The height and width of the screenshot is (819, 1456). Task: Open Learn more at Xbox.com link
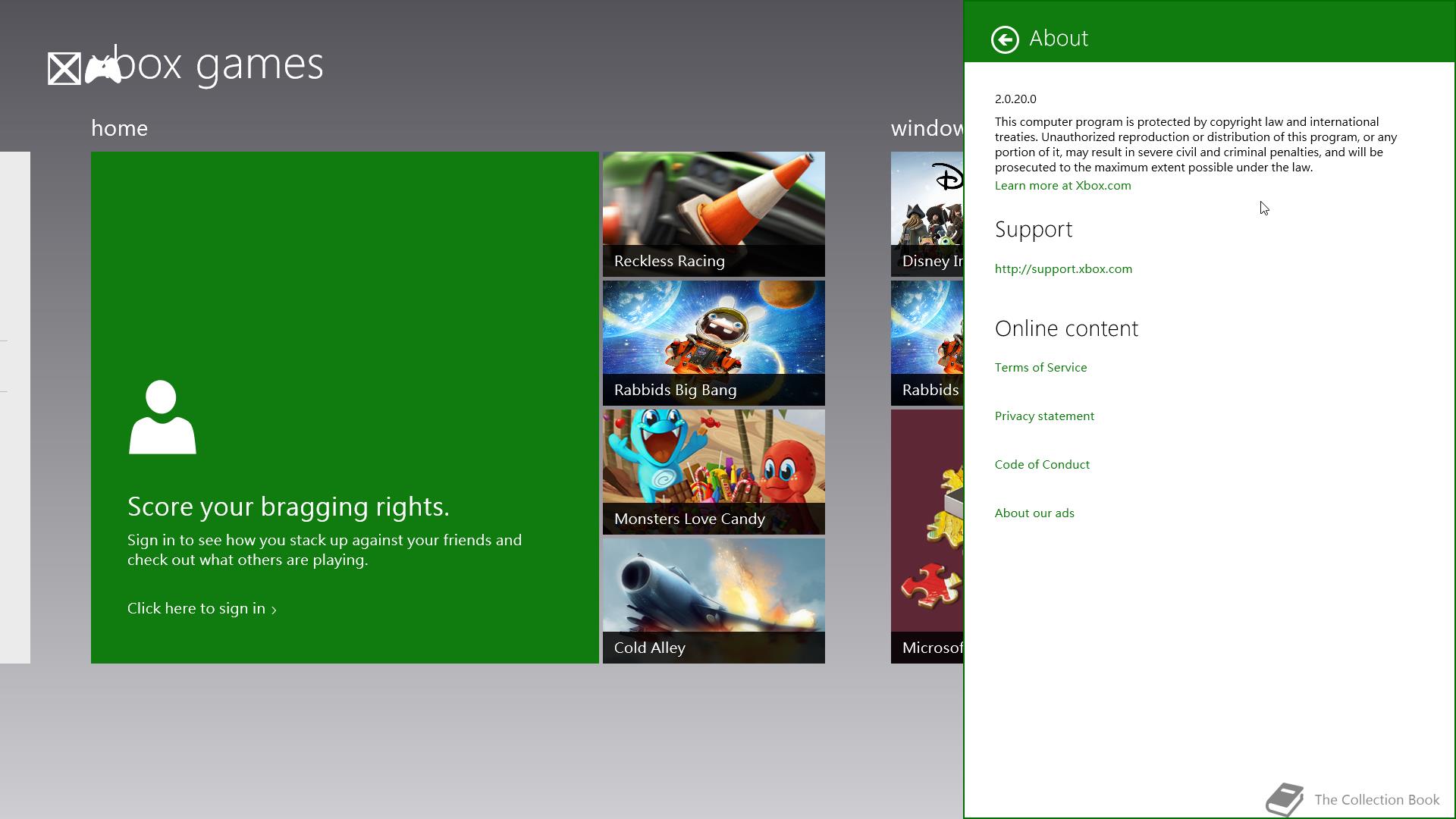1062,186
